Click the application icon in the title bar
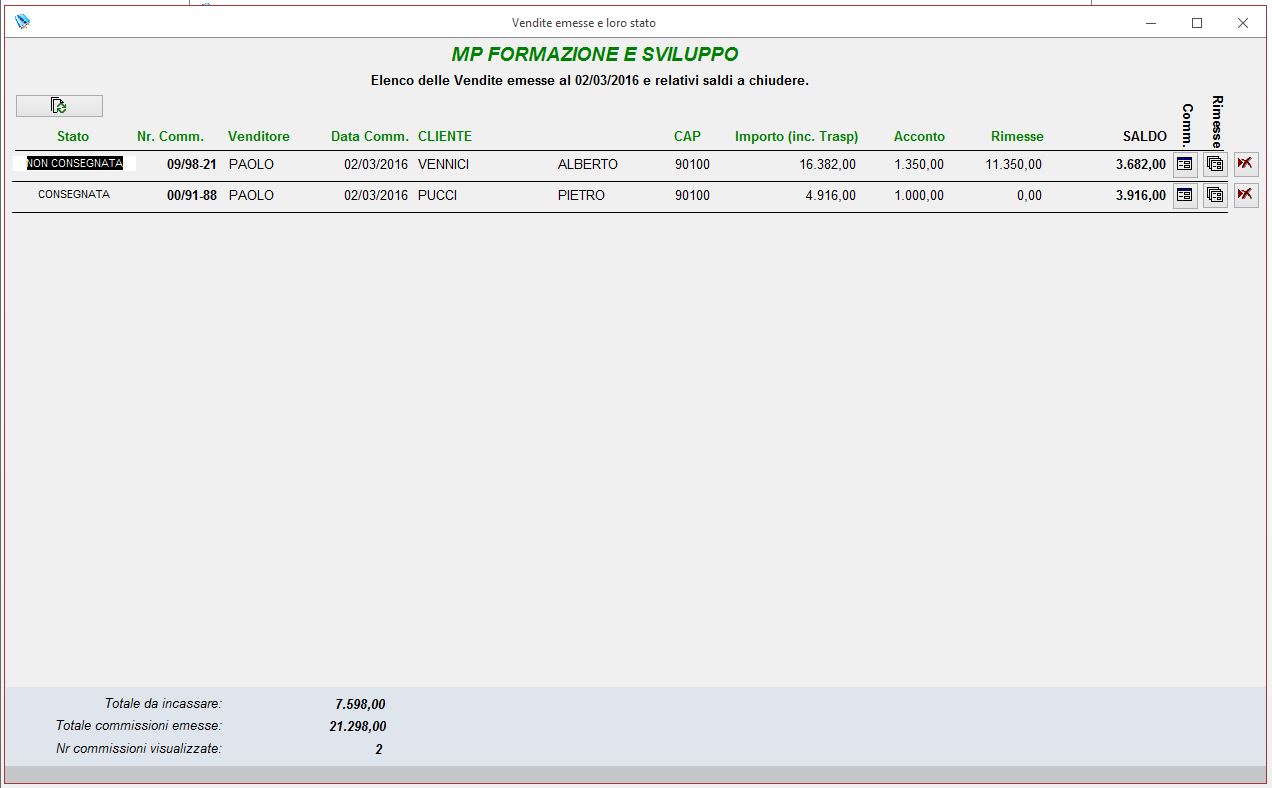 (x=22, y=22)
